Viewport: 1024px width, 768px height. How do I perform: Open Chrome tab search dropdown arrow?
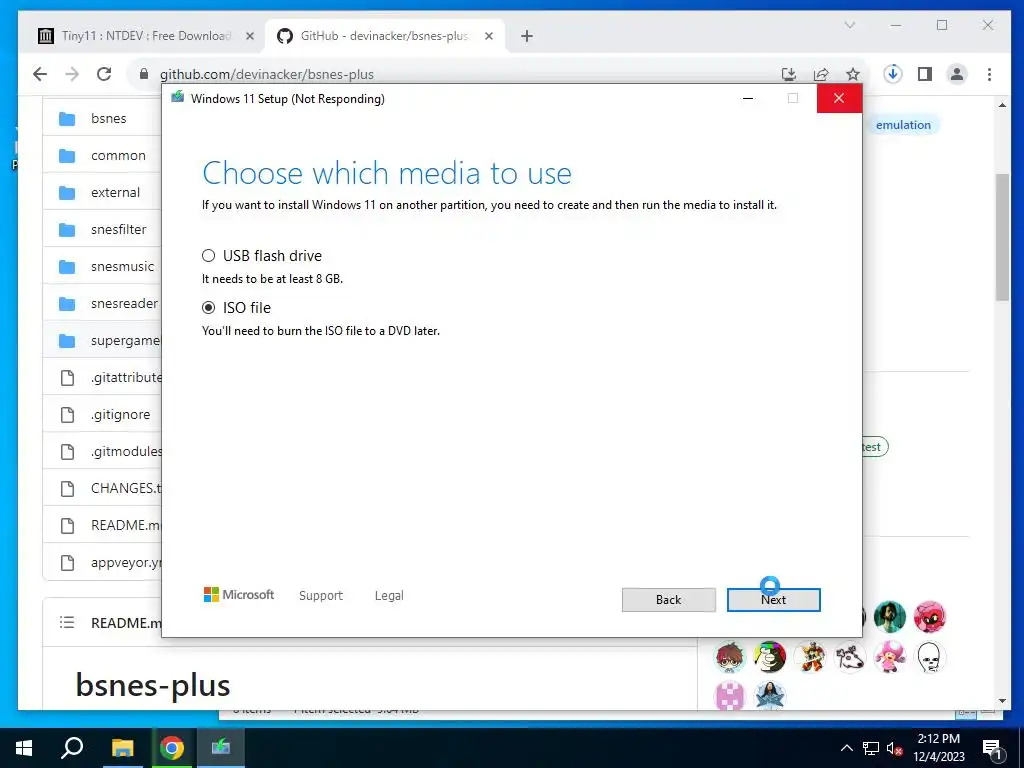coord(850,25)
